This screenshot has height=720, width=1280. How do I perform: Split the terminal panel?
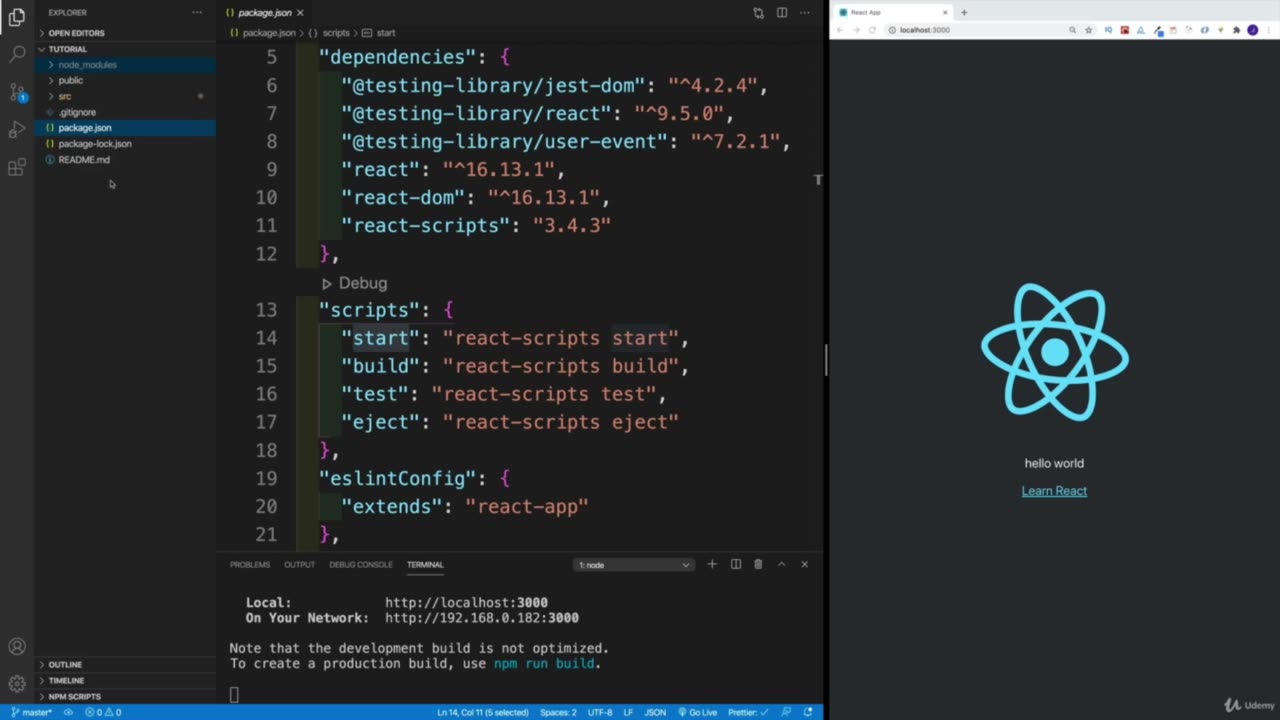point(736,564)
